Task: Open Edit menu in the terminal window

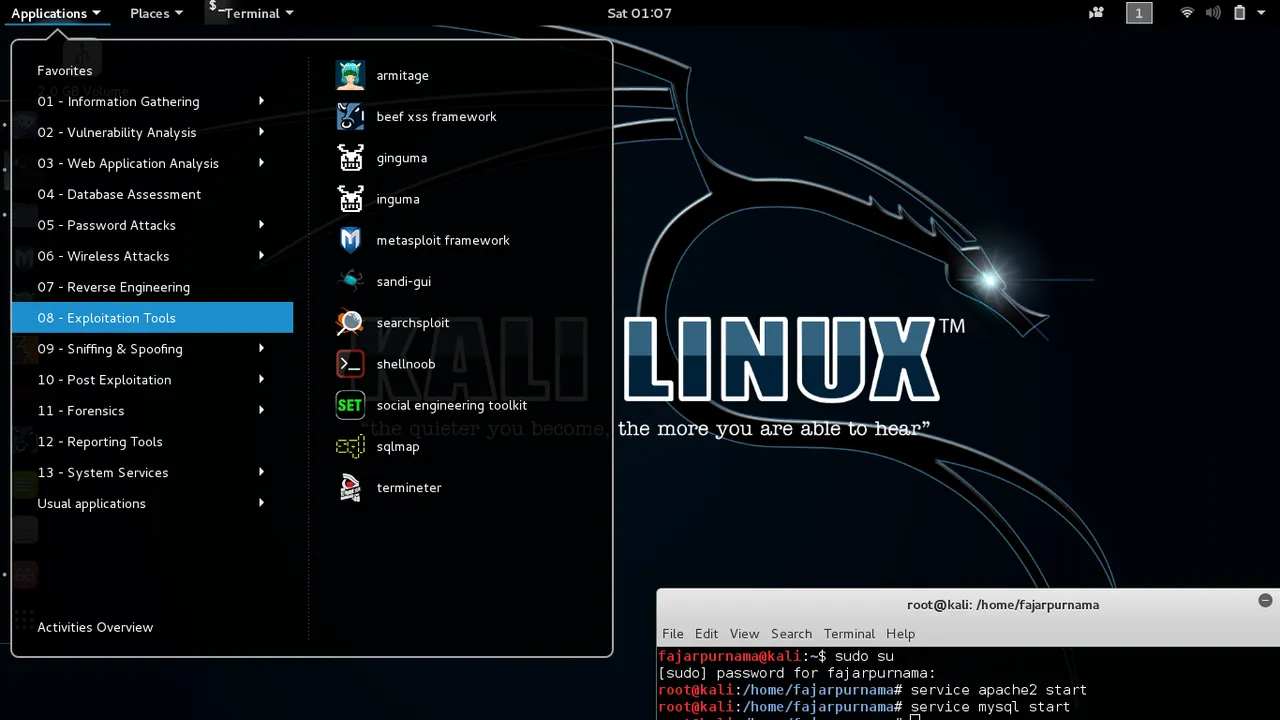Action: tap(706, 634)
